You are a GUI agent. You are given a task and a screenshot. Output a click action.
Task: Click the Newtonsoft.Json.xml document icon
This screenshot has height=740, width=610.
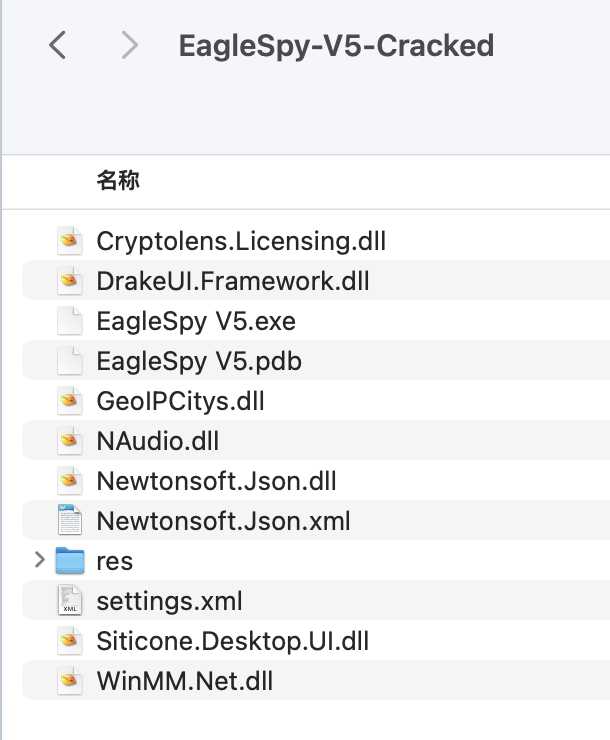[69, 521]
